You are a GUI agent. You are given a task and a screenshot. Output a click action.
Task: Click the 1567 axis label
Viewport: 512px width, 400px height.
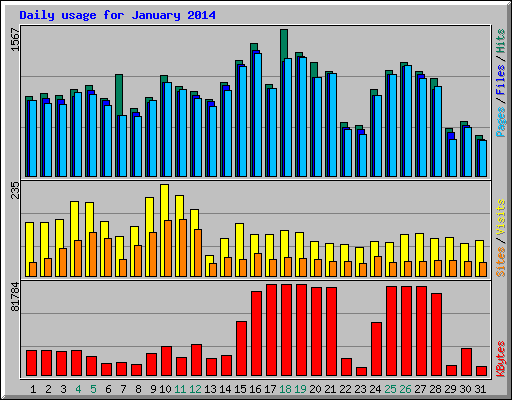tap(15, 39)
